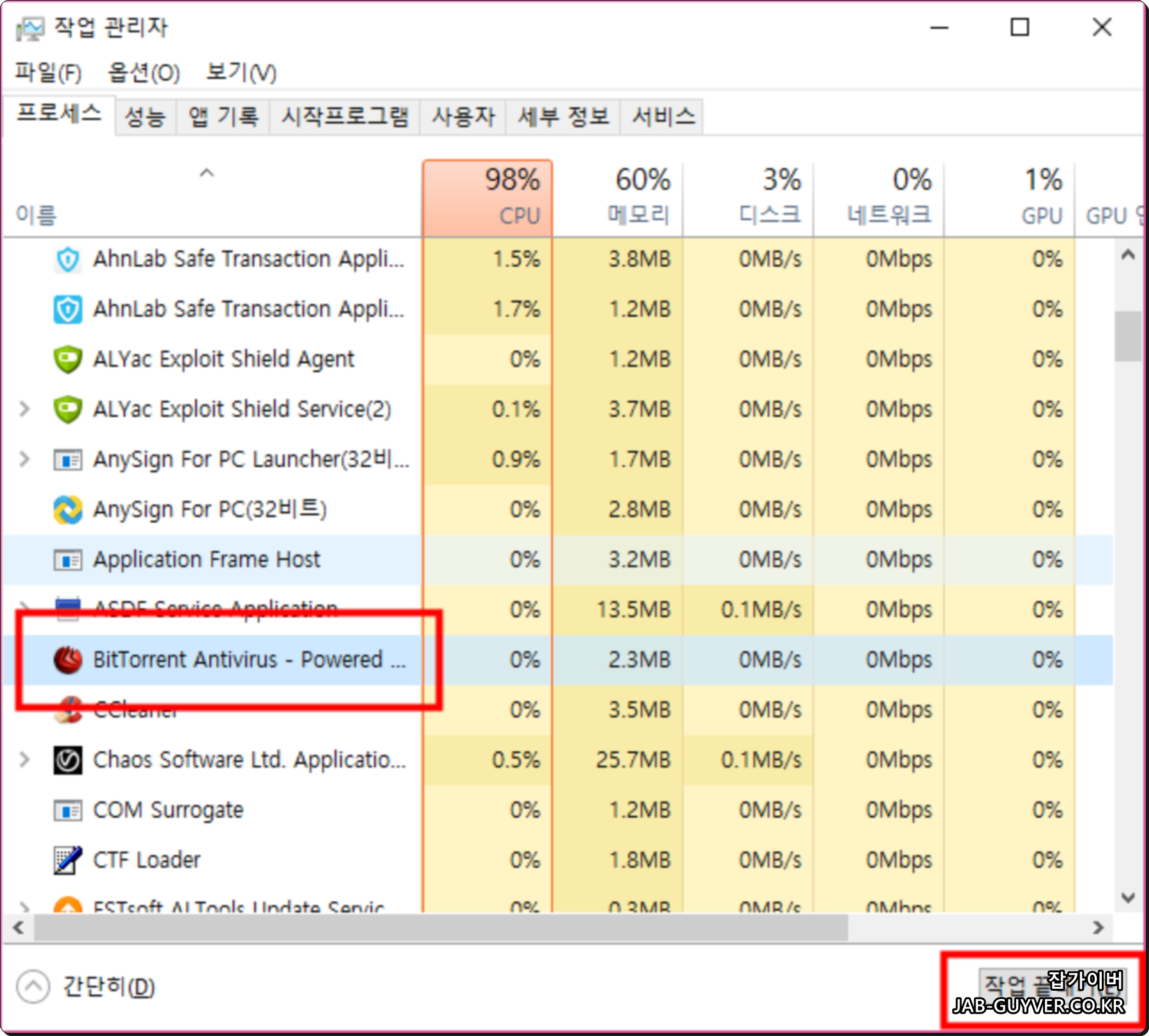Sort by the 1% GPU column header
Screen dimensions: 1149x1036
1010,198
